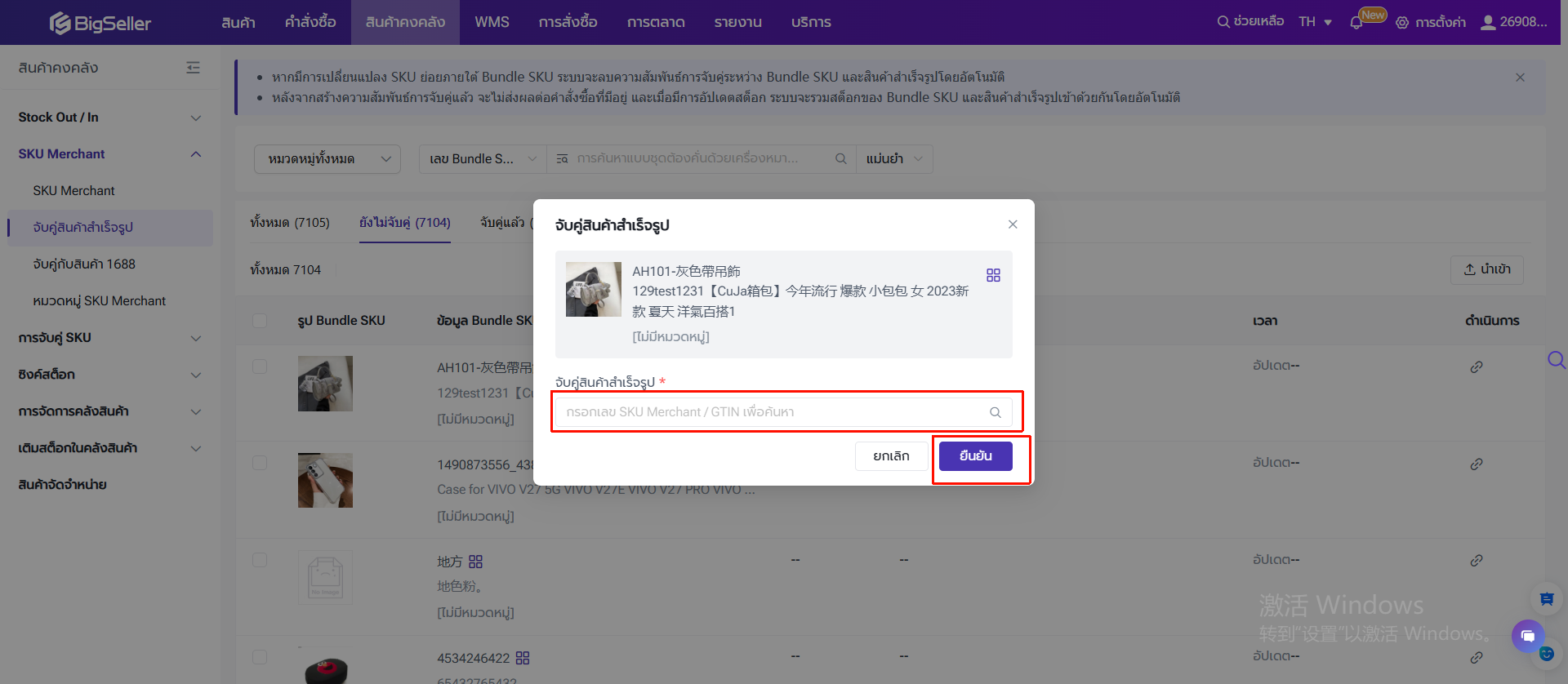Click the ยกเลิก cancel button
The height and width of the screenshot is (684, 1568).
(891, 456)
